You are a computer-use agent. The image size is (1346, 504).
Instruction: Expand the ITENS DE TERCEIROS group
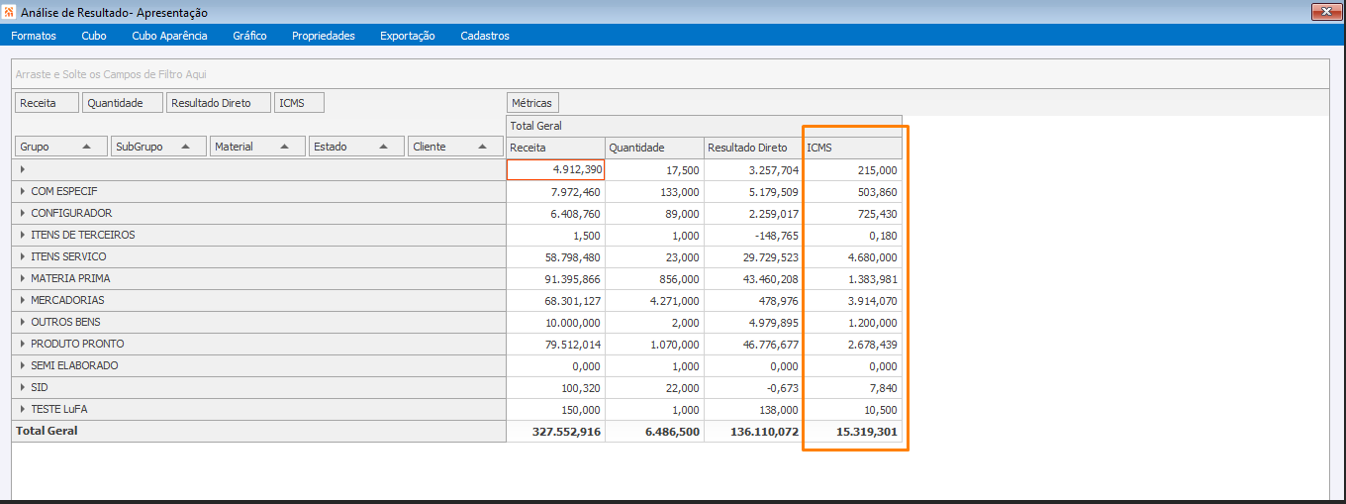(x=22, y=235)
